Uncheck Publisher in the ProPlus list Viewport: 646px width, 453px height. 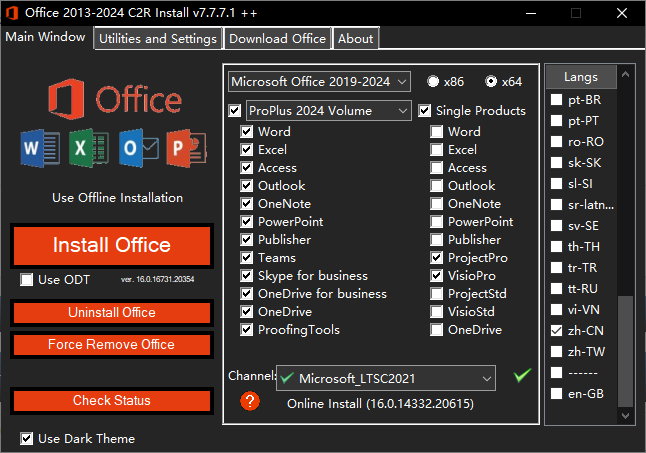(x=247, y=240)
